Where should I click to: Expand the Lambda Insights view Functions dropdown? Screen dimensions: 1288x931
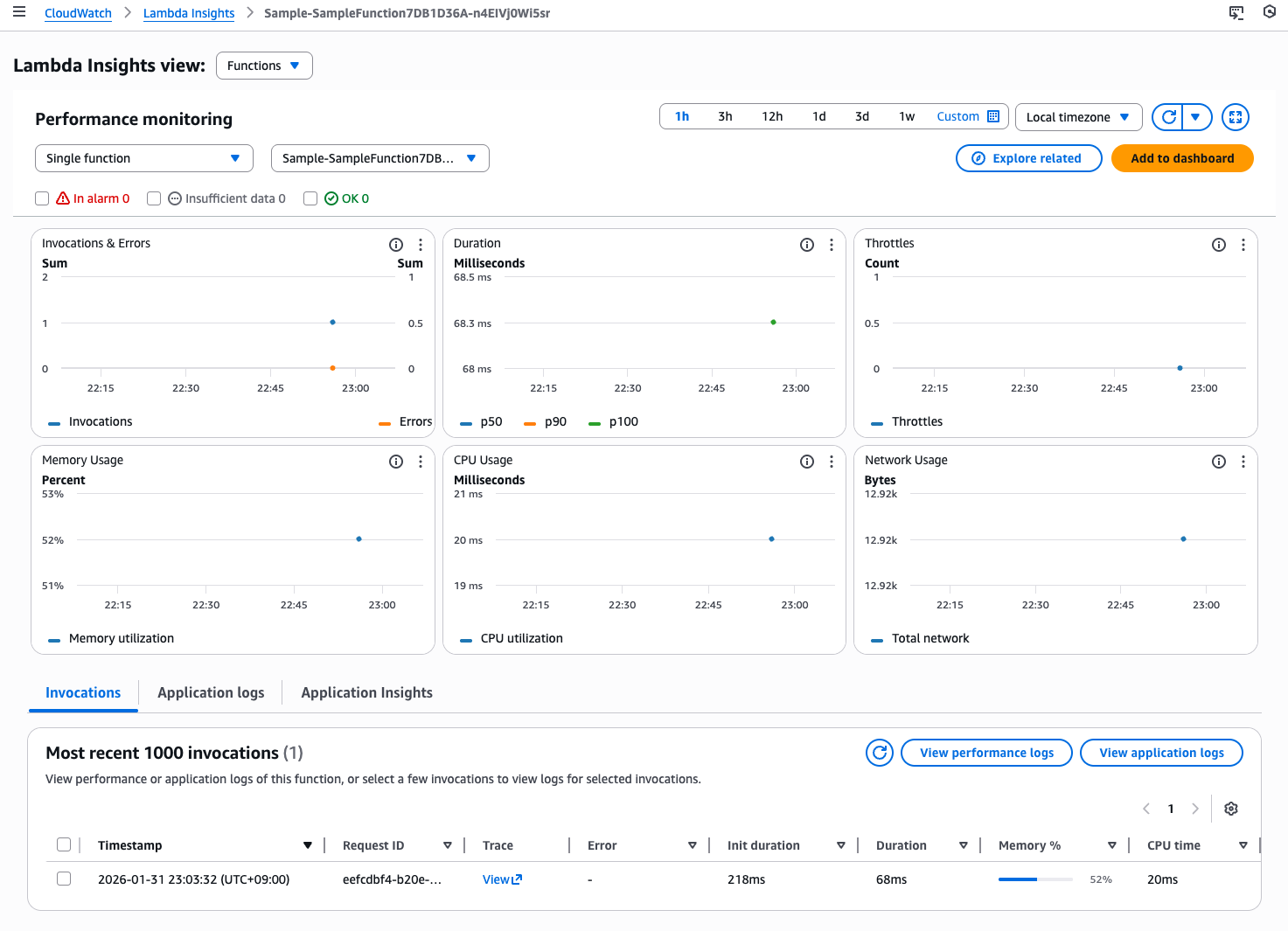tap(263, 66)
